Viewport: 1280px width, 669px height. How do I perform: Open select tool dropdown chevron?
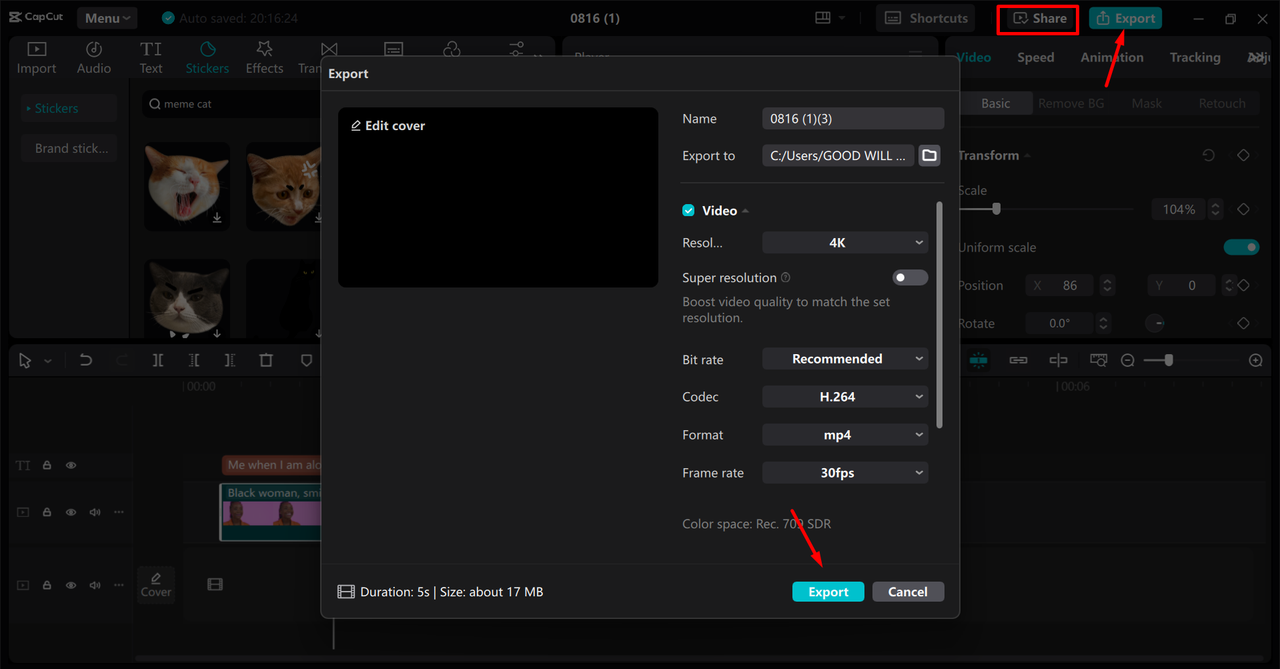click(x=47, y=361)
